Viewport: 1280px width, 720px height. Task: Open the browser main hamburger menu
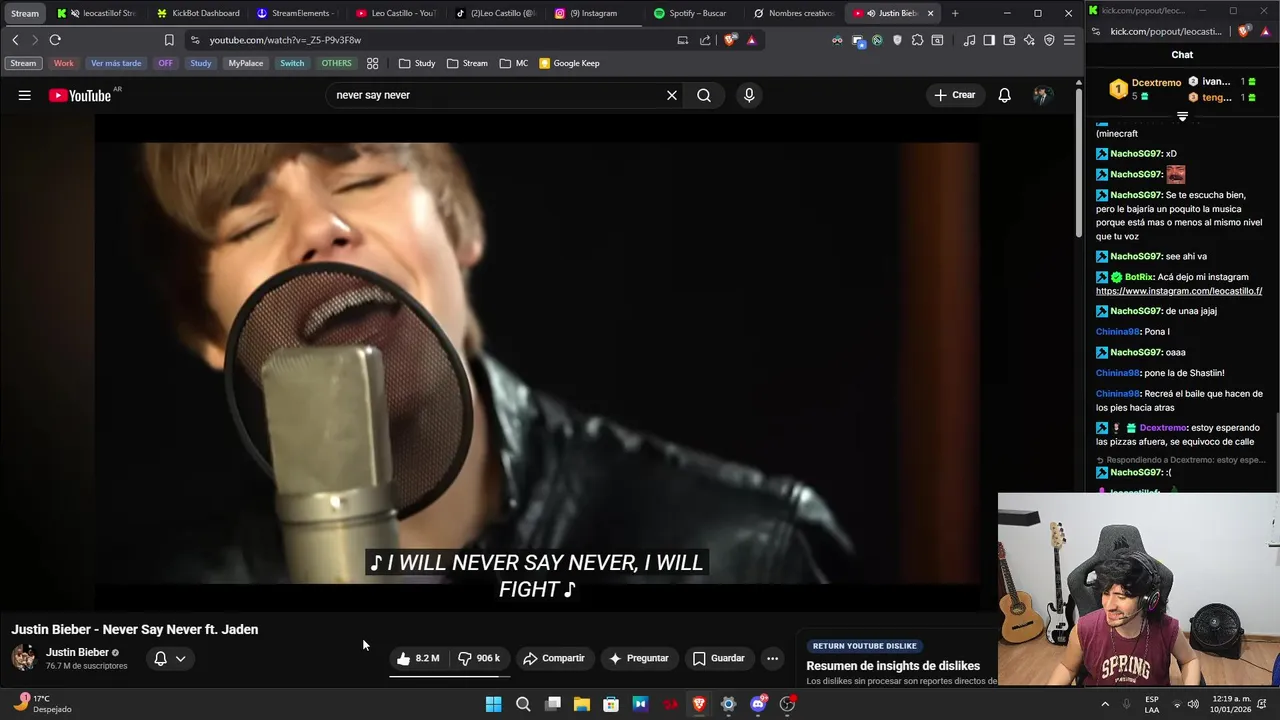[1069, 40]
